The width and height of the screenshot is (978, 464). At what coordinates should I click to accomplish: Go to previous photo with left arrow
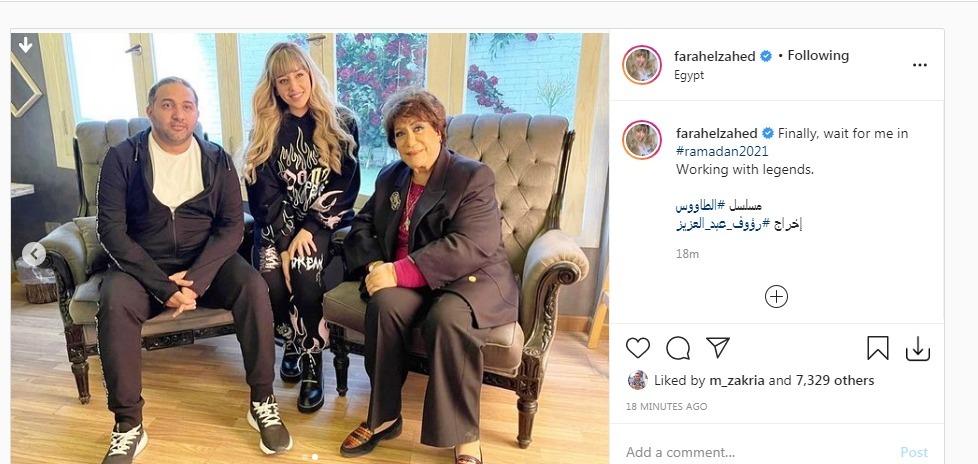click(34, 254)
